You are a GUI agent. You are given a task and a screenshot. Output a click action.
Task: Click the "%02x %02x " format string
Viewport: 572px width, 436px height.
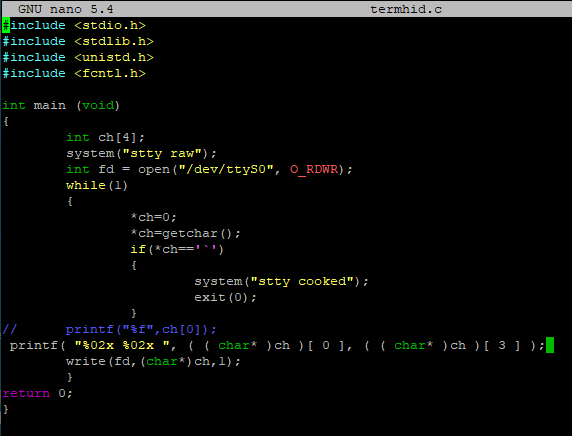122,346
